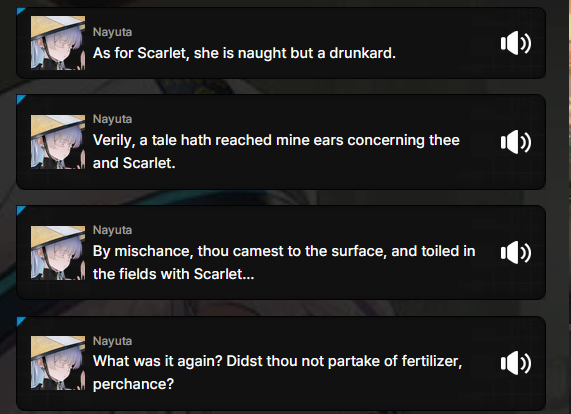Image resolution: width=571 pixels, height=414 pixels.
Task: Select the 'toiled in the fields with Scarlet' dialogue text
Action: [284, 263]
